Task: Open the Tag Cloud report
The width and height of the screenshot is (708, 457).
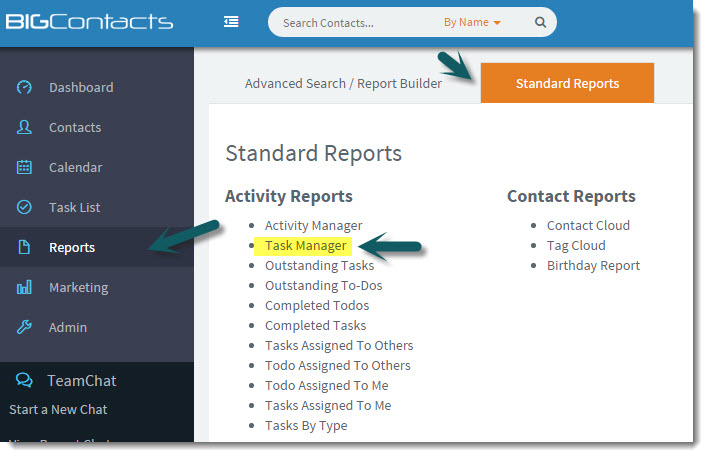Action: tap(576, 246)
